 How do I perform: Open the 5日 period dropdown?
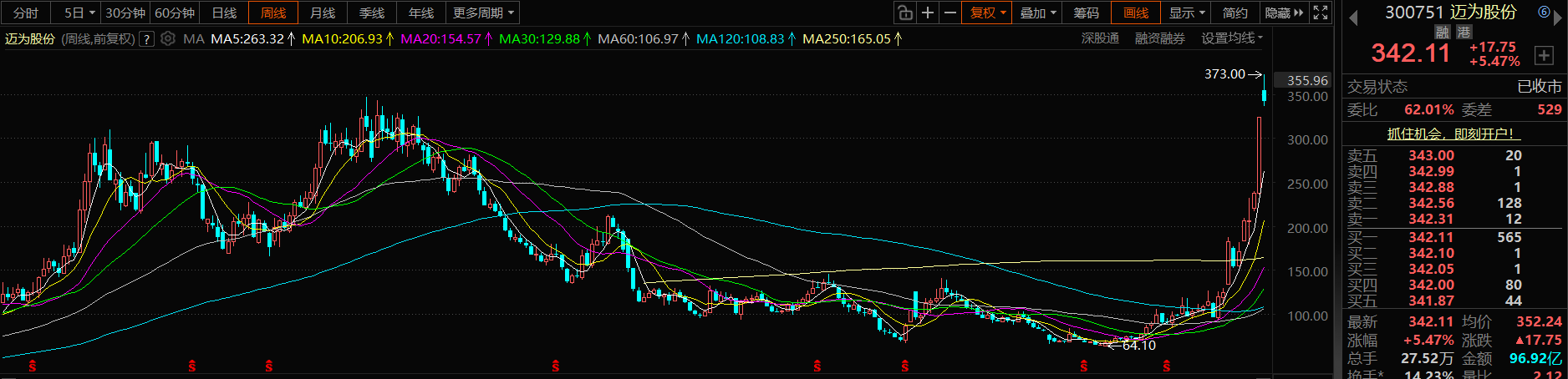point(79,13)
